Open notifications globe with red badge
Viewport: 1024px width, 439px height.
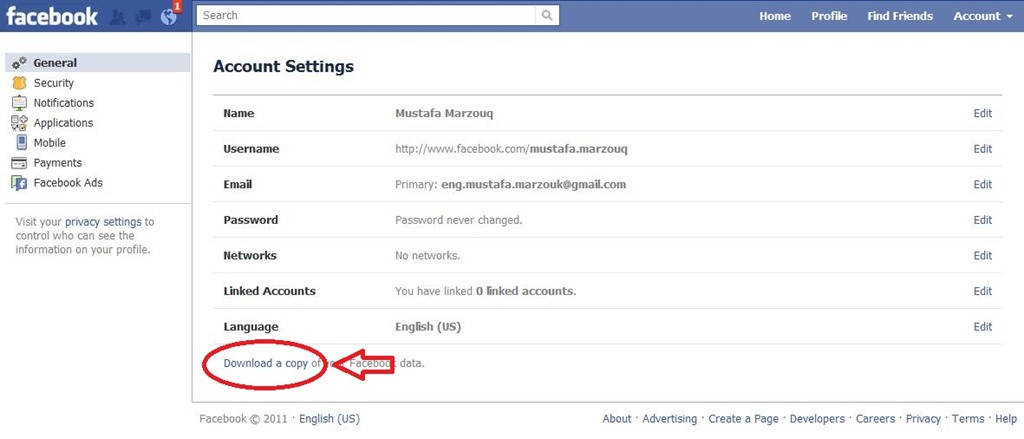click(168, 17)
